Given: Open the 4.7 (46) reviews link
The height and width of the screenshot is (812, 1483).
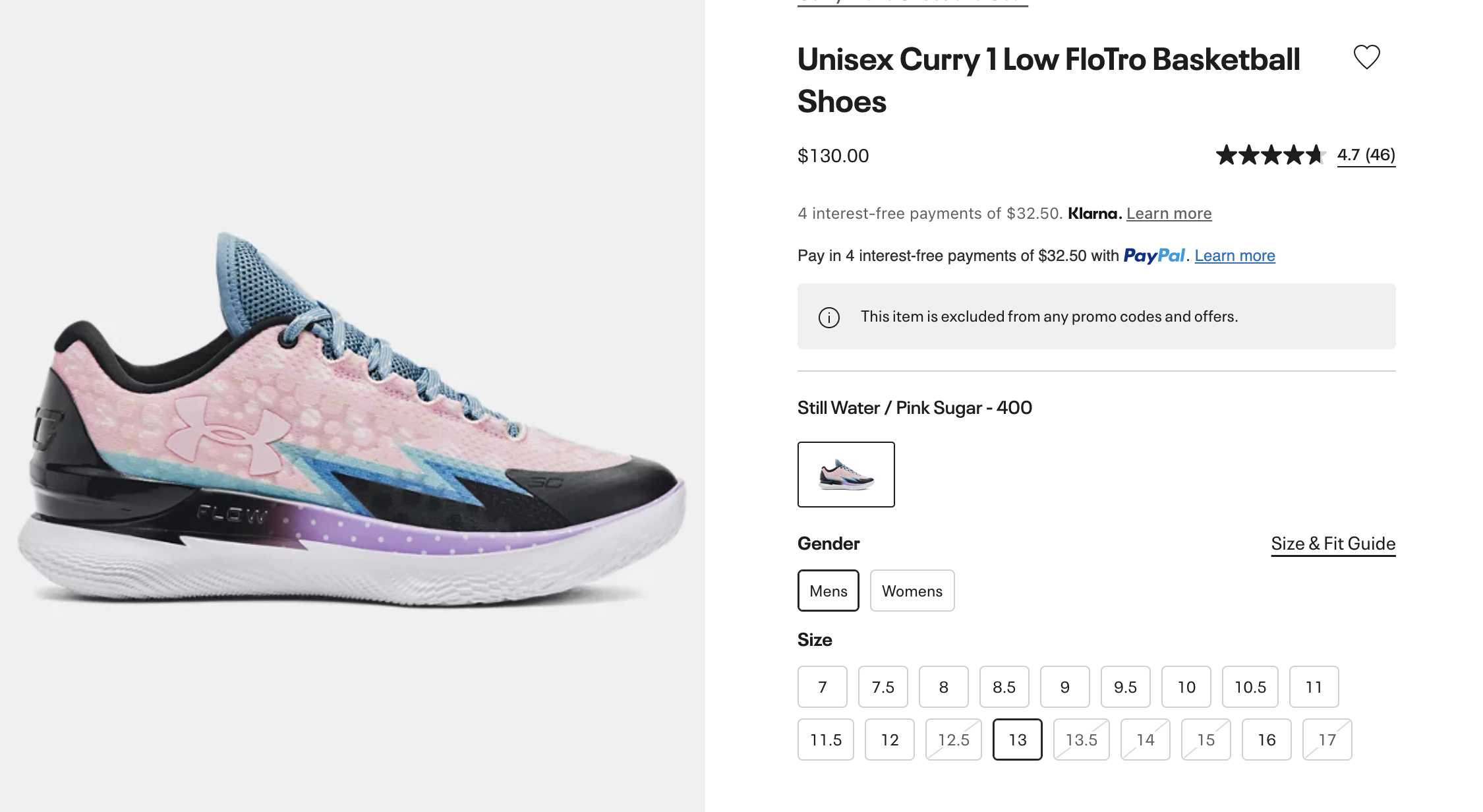Looking at the screenshot, I should (1366, 155).
